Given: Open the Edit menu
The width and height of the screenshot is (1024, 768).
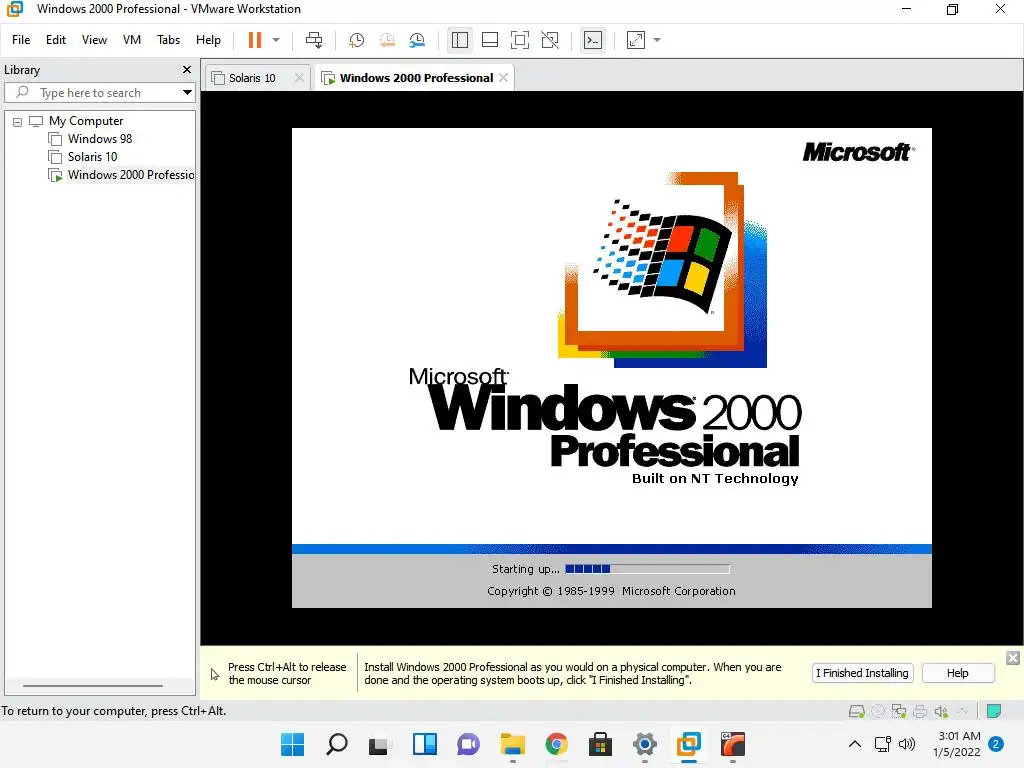Looking at the screenshot, I should point(56,40).
